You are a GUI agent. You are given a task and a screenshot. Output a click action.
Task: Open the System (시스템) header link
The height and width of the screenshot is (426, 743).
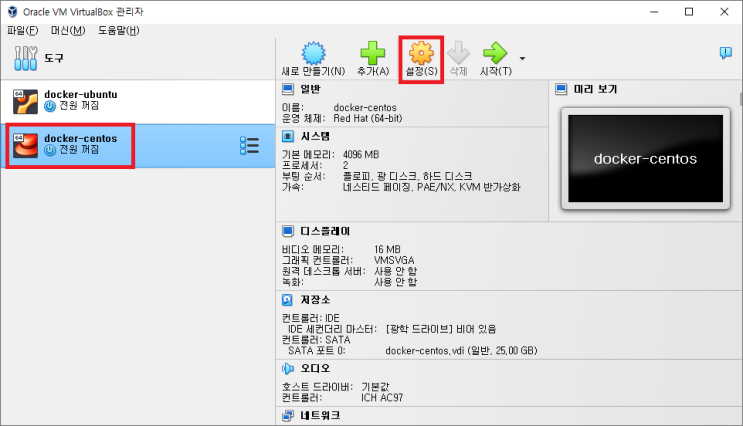pyautogui.click(x=315, y=136)
